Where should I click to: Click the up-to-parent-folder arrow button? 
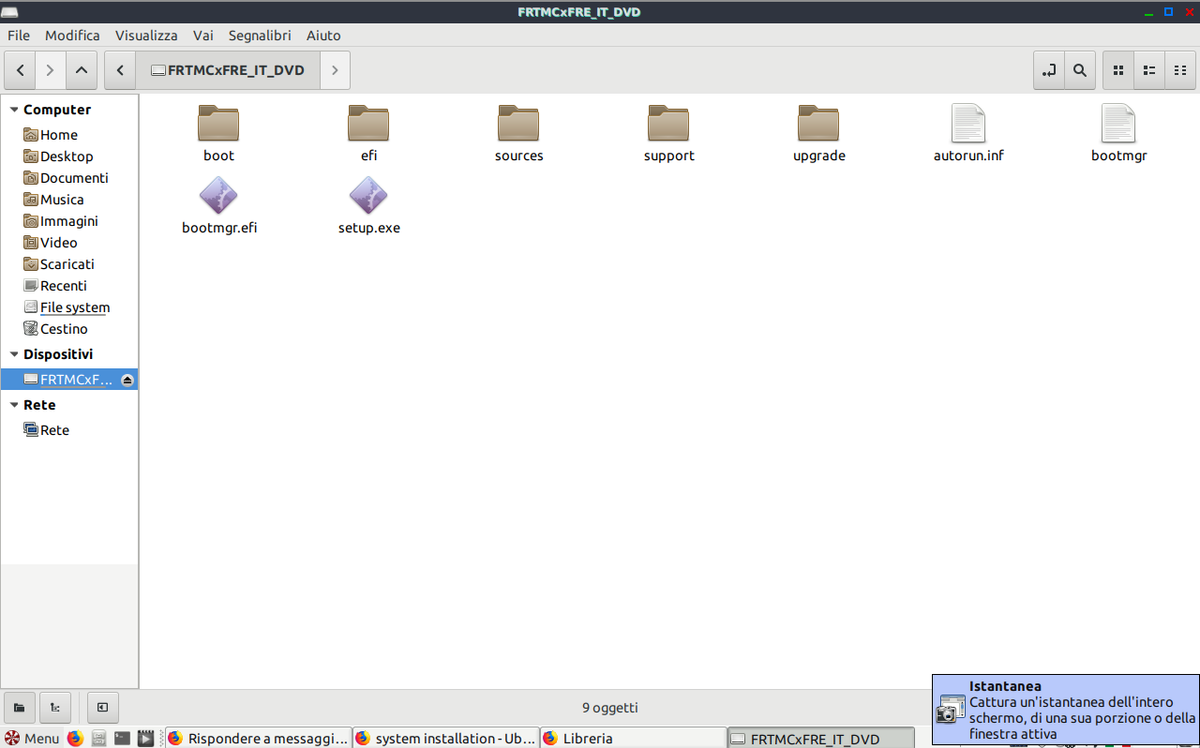tap(81, 71)
